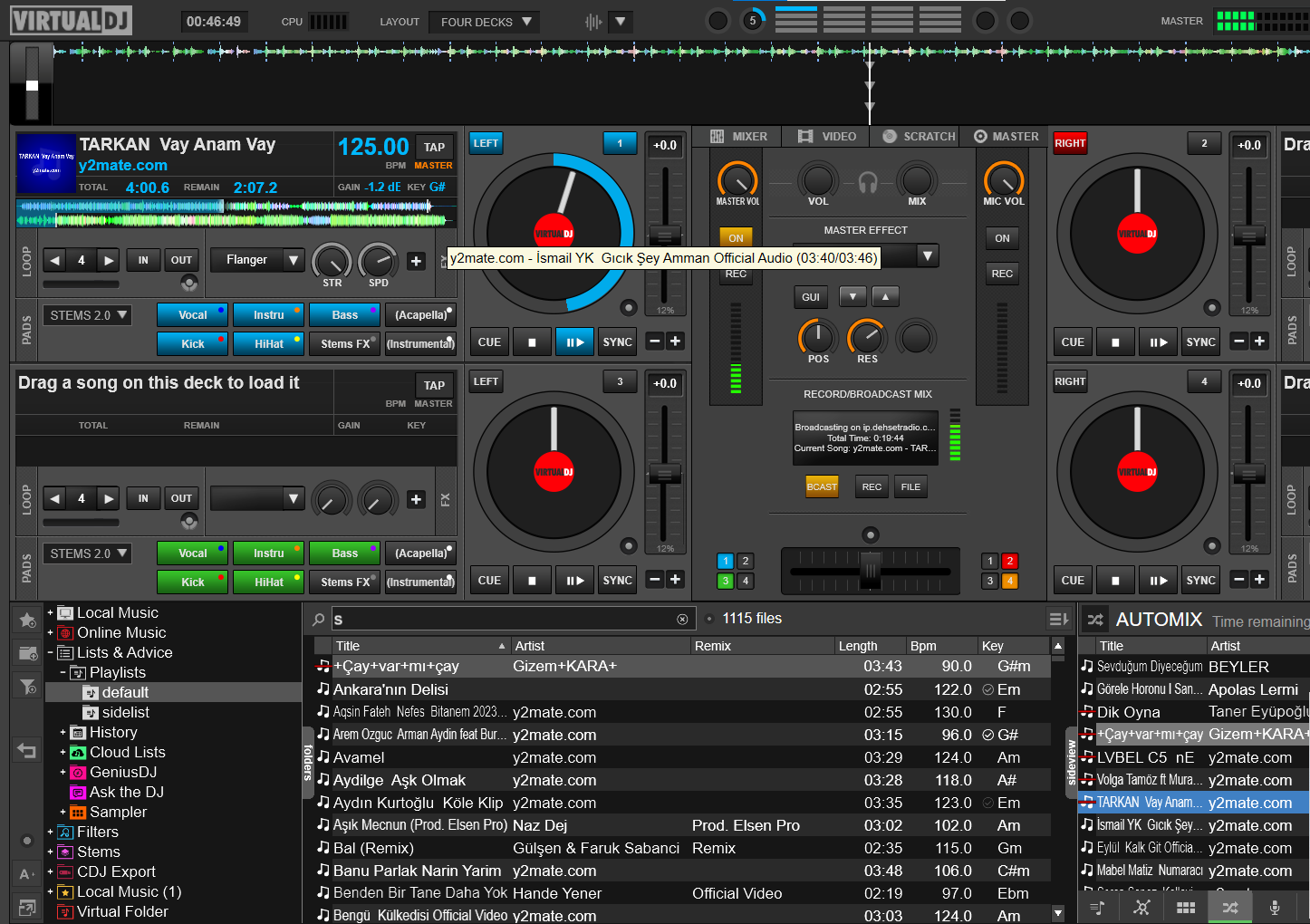Toggle deck 4's RIGHT crossfader assign button
1310x924 pixels.
pos(1070,381)
